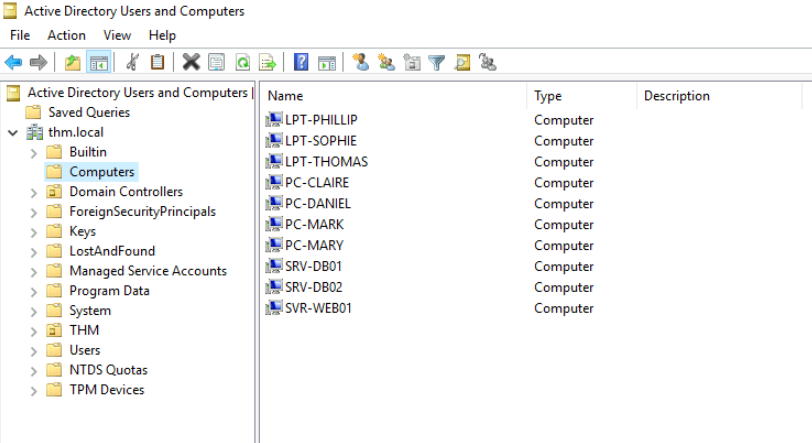This screenshot has width=812, height=443.
Task: Click the thm.local domain icon
Action: [x=35, y=132]
